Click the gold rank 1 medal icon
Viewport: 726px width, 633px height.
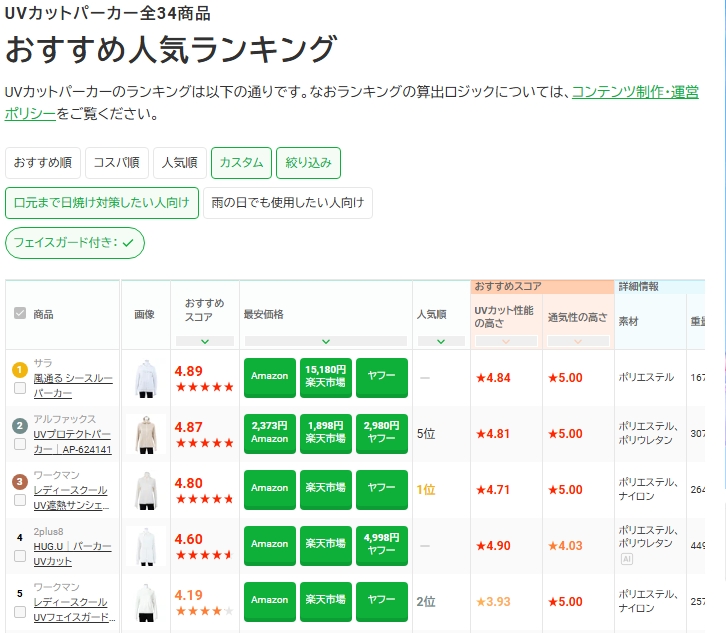[19, 370]
